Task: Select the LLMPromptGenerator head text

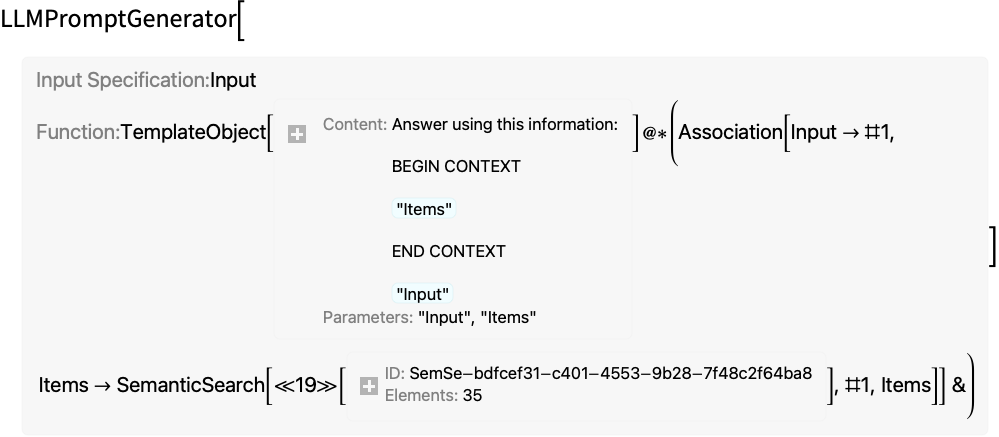Action: pos(119,20)
